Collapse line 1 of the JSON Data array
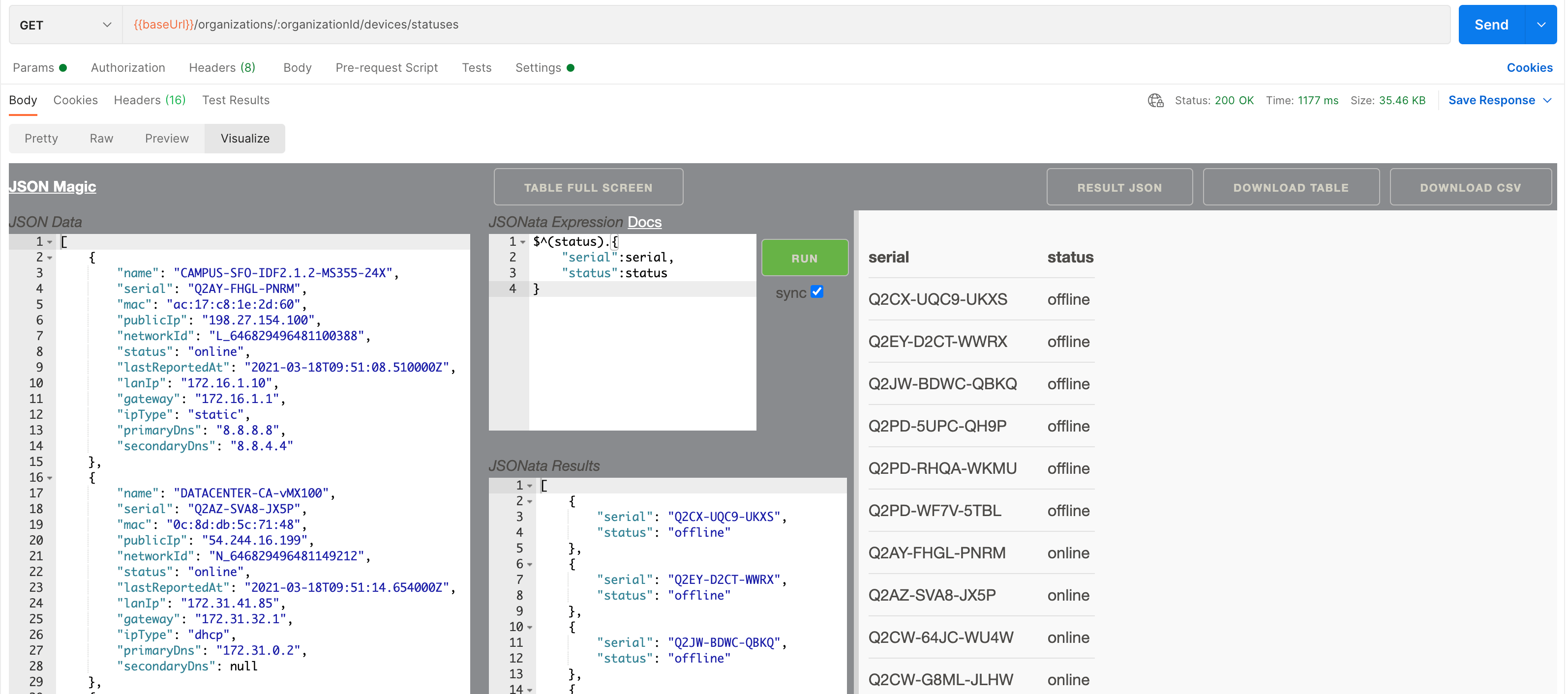Viewport: 1568px width, 694px height. (x=49, y=241)
